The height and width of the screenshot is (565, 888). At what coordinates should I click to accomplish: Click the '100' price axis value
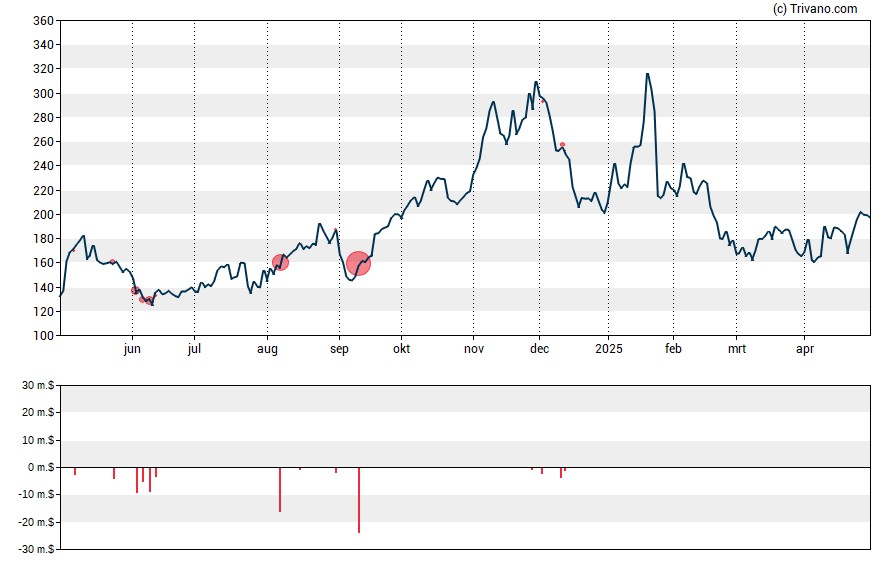pos(43,336)
